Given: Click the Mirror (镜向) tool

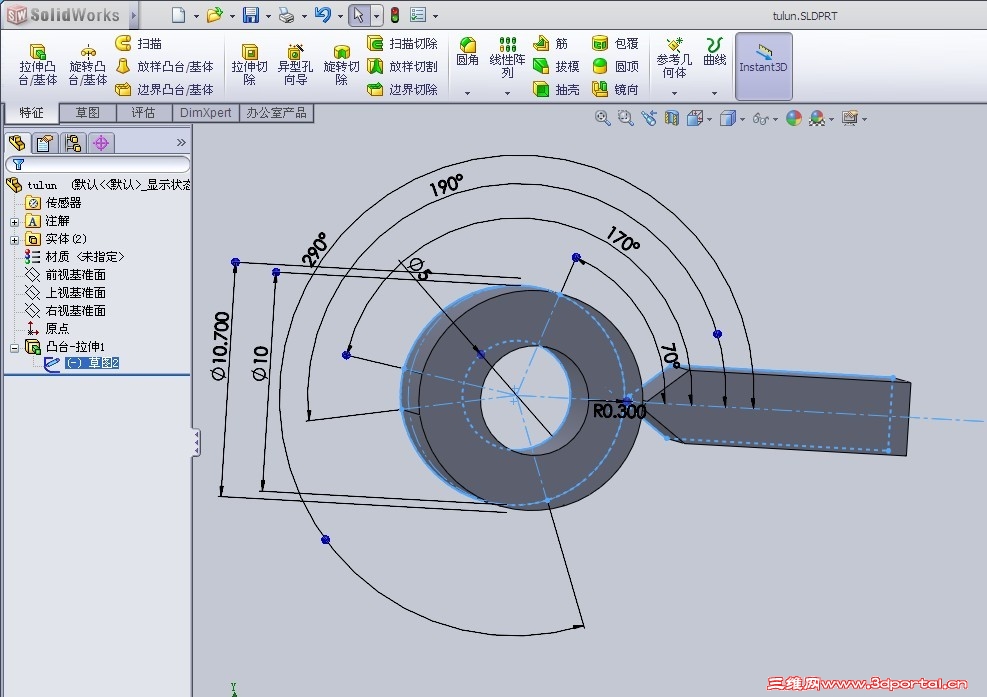Looking at the screenshot, I should pyautogui.click(x=616, y=89).
